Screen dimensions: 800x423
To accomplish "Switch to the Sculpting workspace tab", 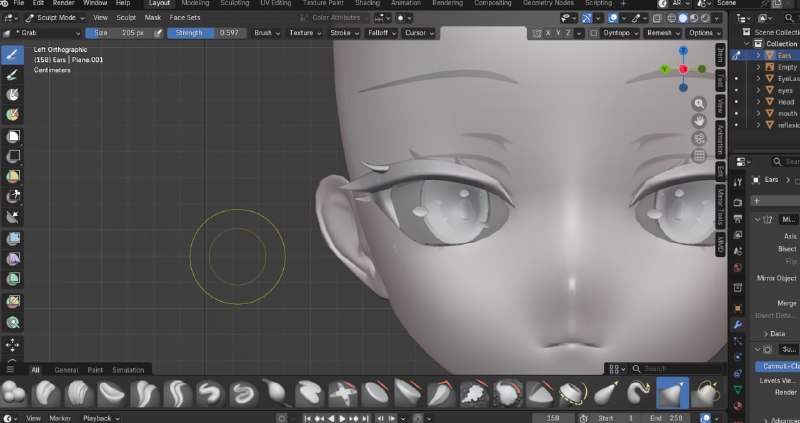I will click(235, 3).
